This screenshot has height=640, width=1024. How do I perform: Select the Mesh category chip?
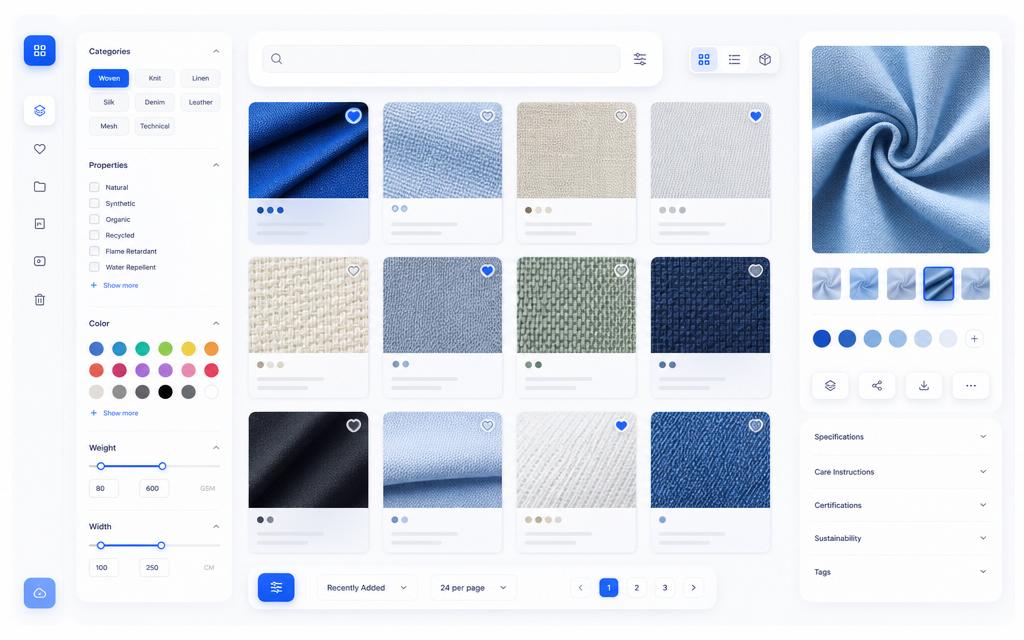point(109,126)
